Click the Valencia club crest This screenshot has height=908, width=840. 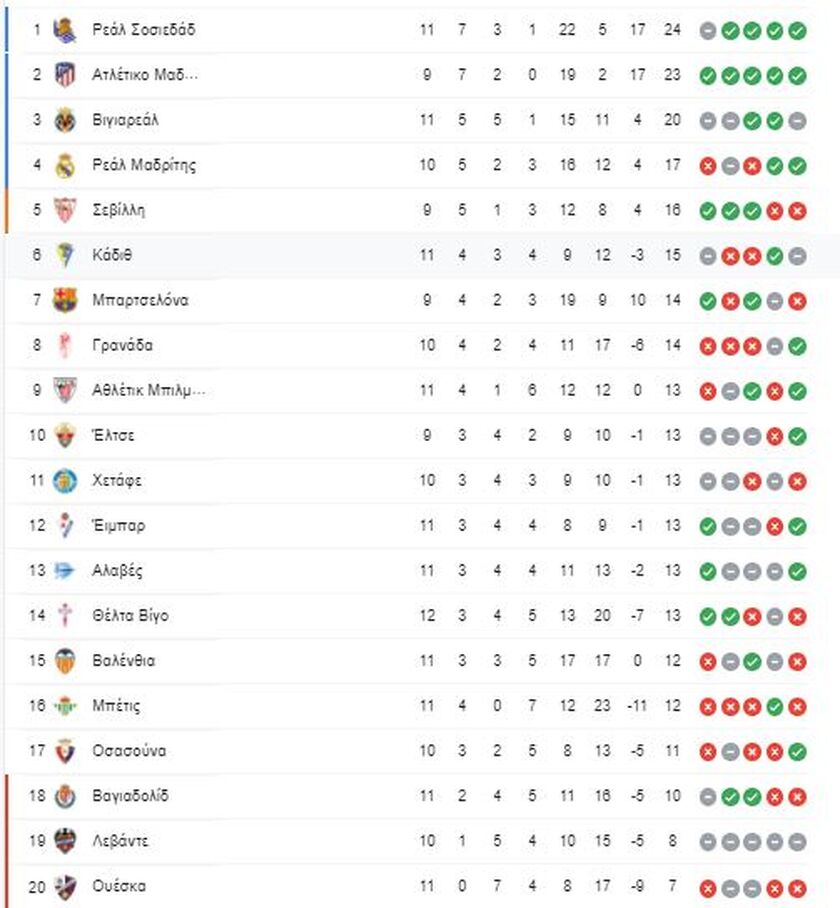click(65, 661)
